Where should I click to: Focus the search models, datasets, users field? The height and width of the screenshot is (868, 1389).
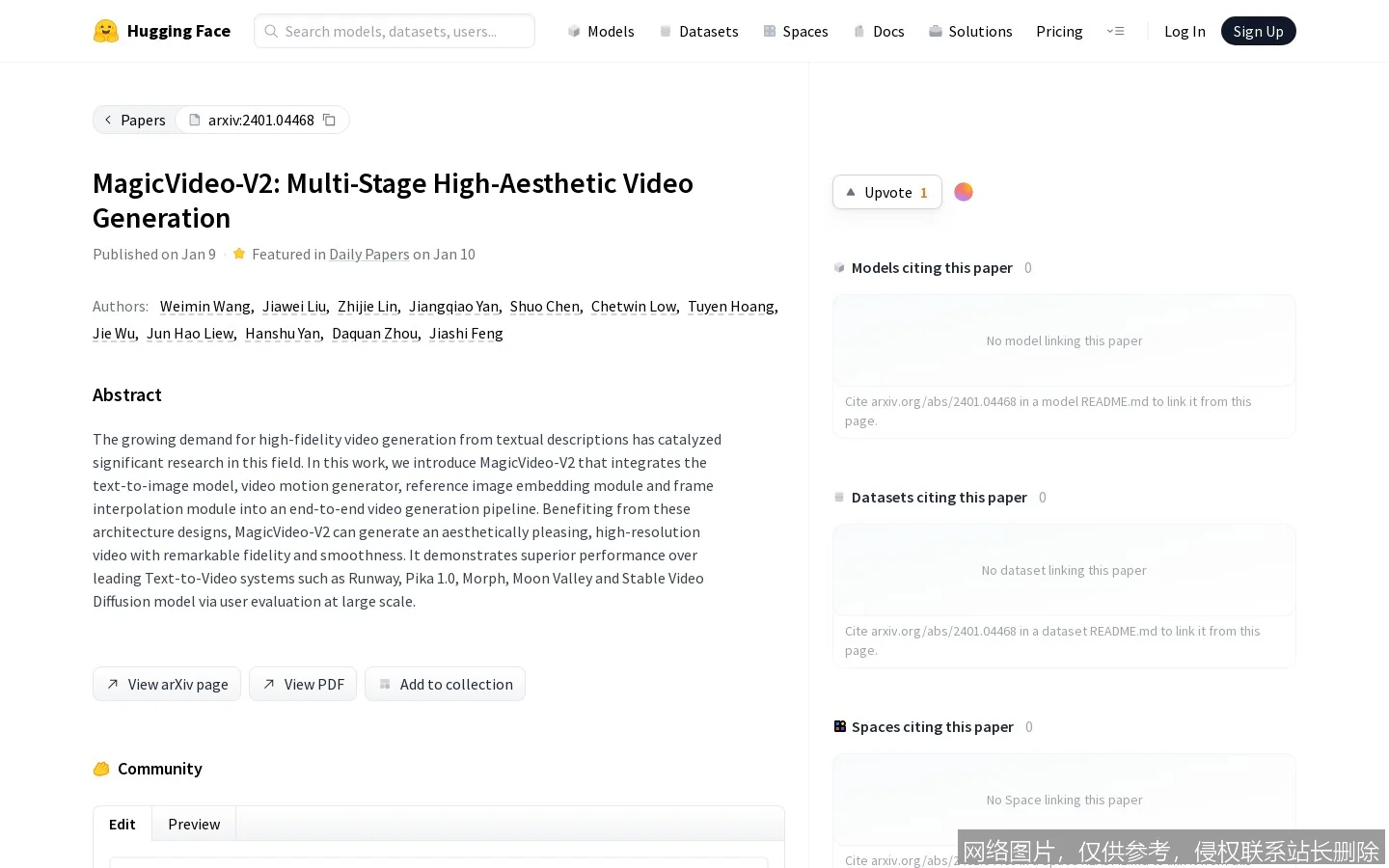(395, 31)
